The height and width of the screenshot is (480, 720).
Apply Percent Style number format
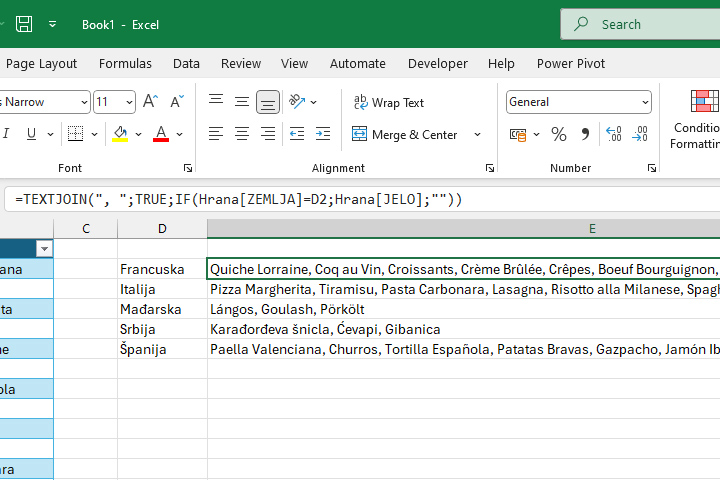[559, 134]
